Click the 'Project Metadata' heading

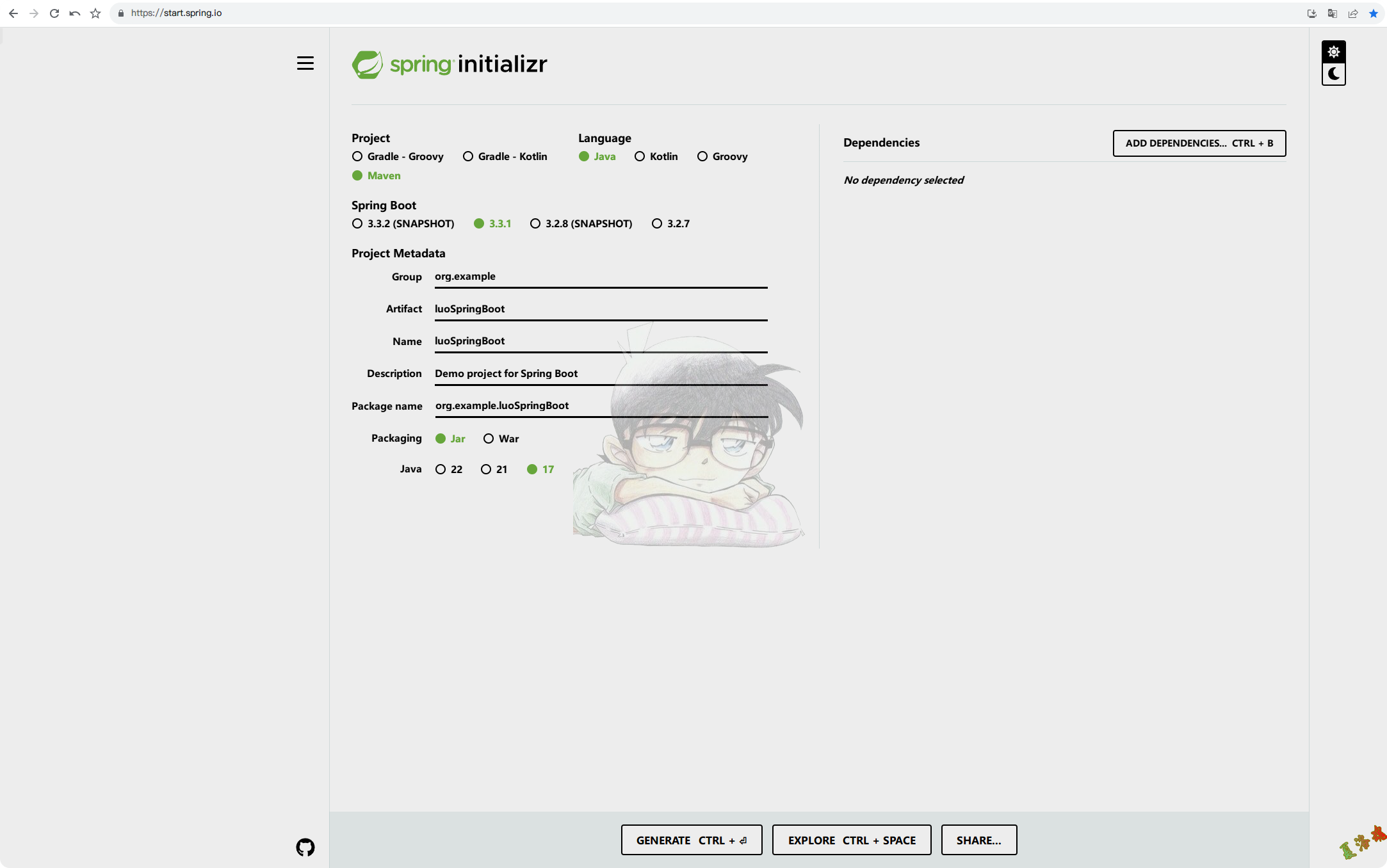(x=398, y=253)
